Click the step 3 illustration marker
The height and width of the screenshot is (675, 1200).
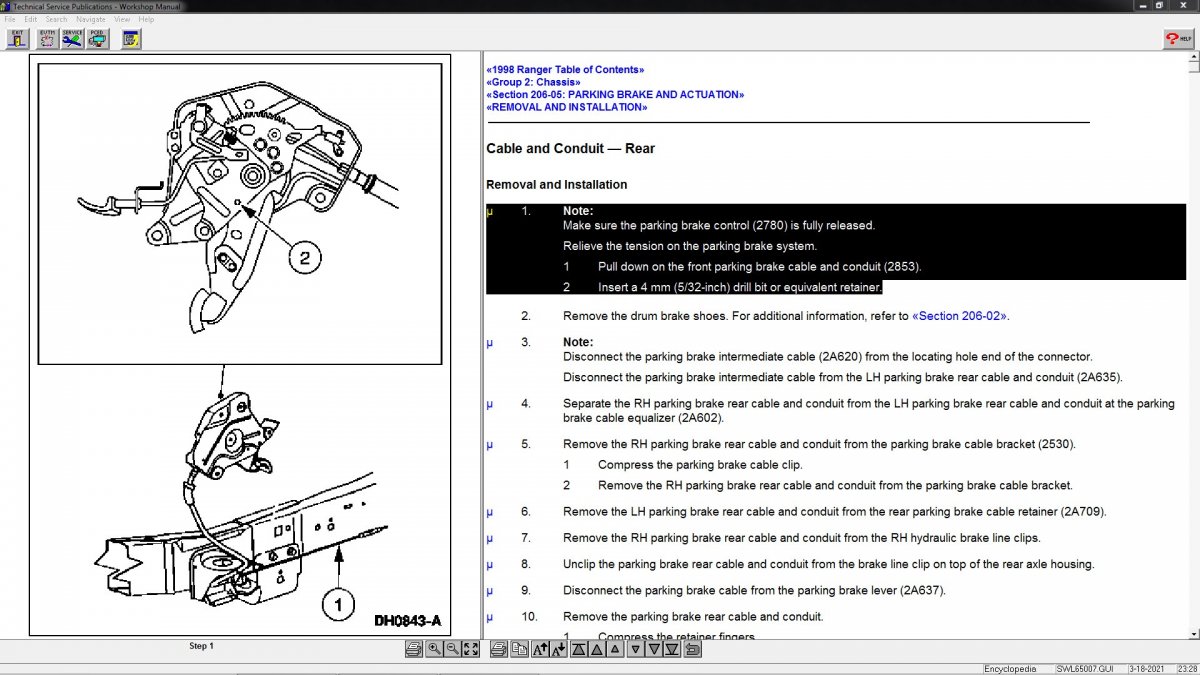pos(490,342)
